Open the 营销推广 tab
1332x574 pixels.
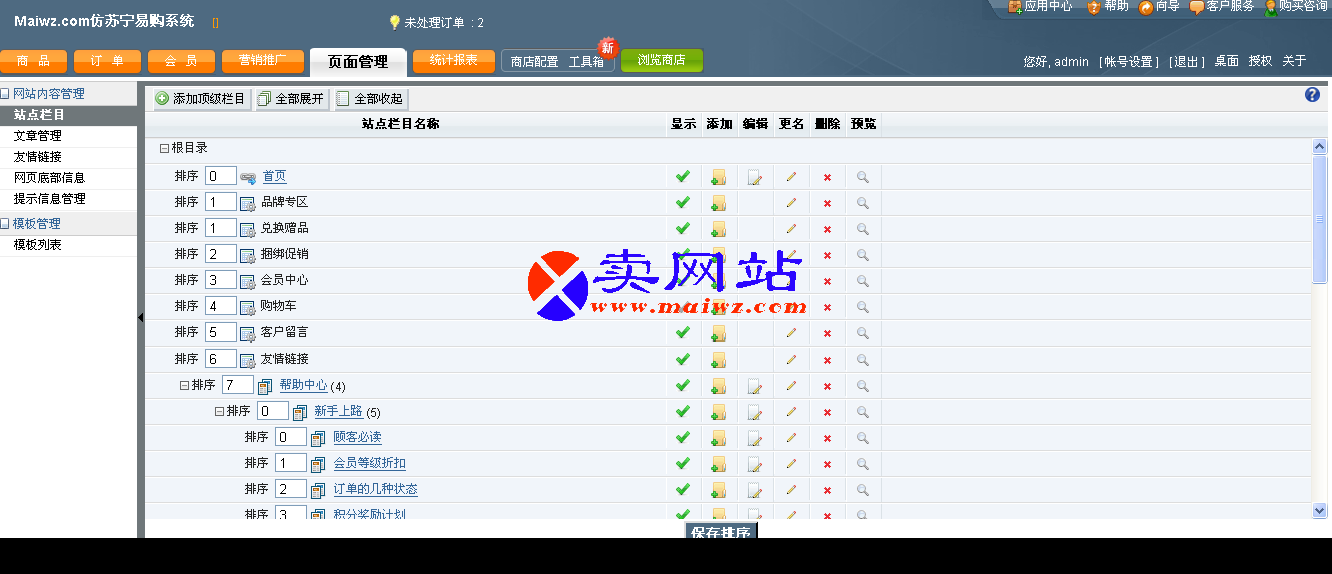pos(263,61)
